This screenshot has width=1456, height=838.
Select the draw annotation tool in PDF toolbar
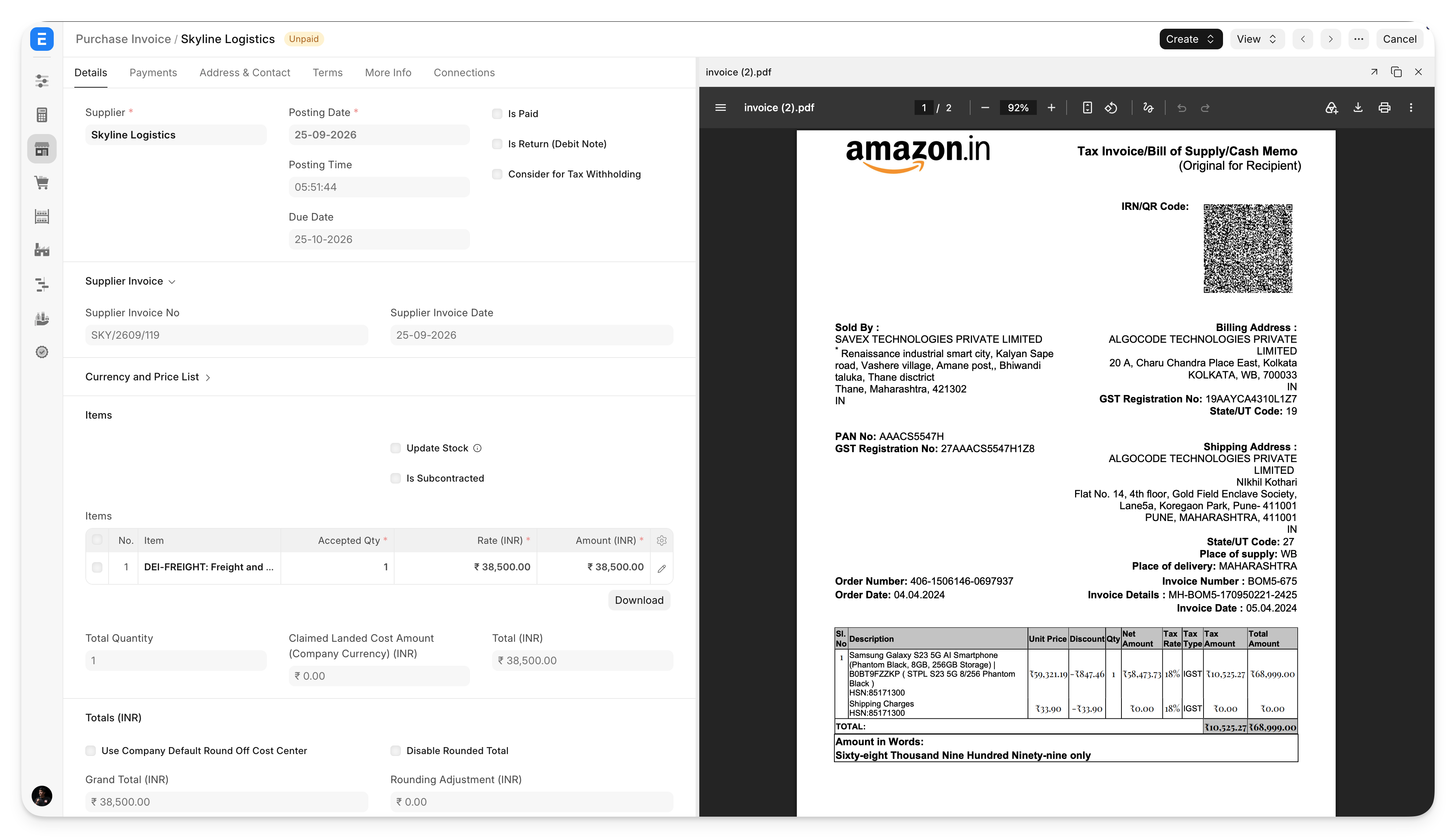click(x=1148, y=108)
